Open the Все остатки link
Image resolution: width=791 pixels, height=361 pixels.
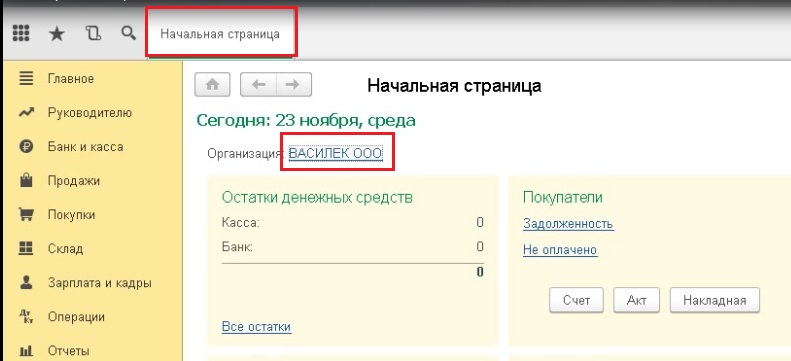tap(256, 327)
